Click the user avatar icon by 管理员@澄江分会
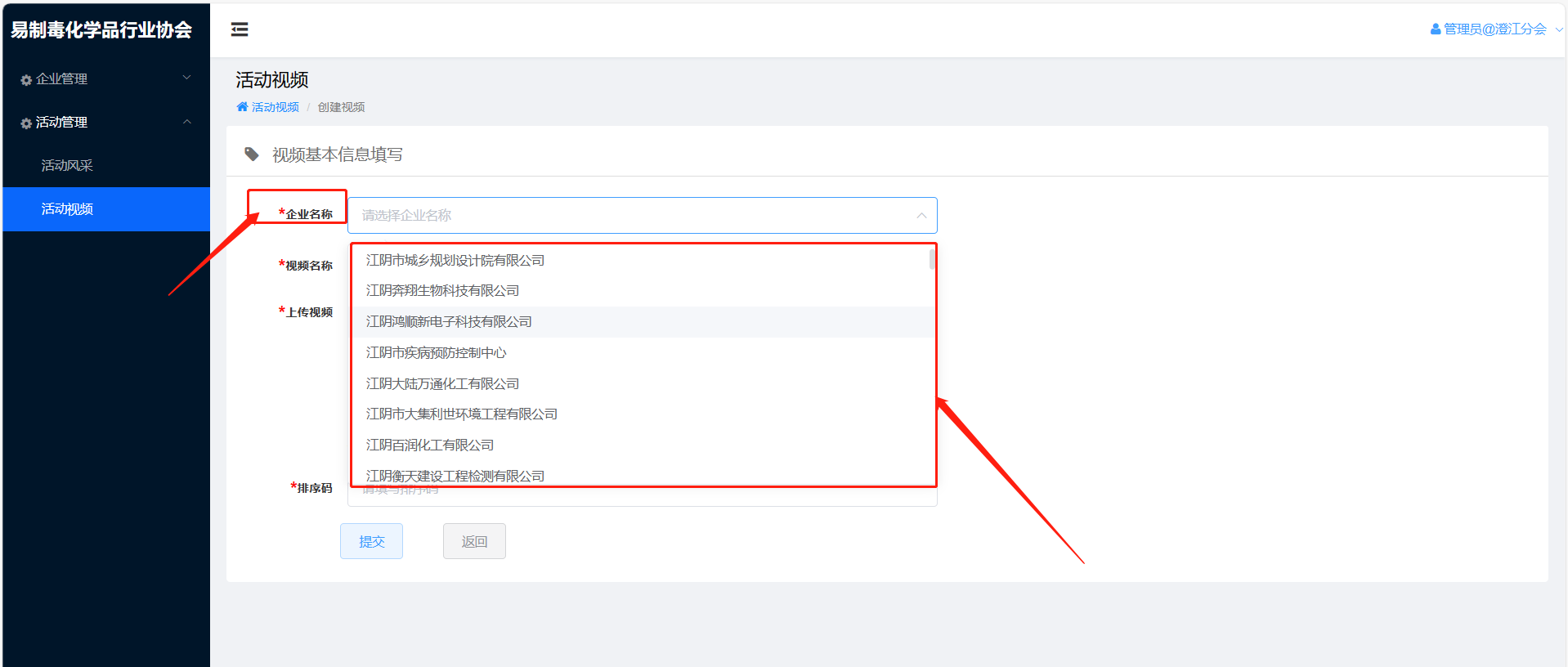Image resolution: width=1568 pixels, height=667 pixels. 1435,29
